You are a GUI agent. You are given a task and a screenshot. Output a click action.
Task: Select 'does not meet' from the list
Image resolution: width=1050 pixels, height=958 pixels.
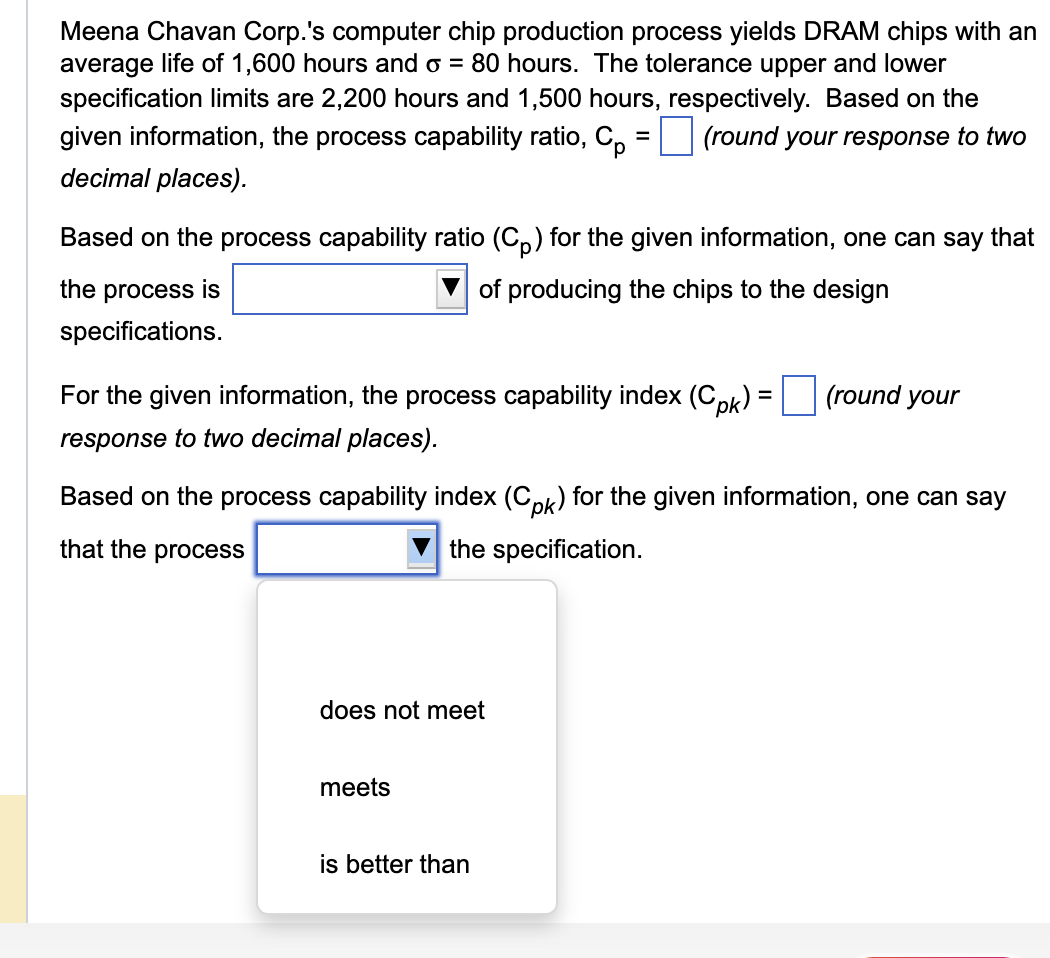pyautogui.click(x=402, y=711)
